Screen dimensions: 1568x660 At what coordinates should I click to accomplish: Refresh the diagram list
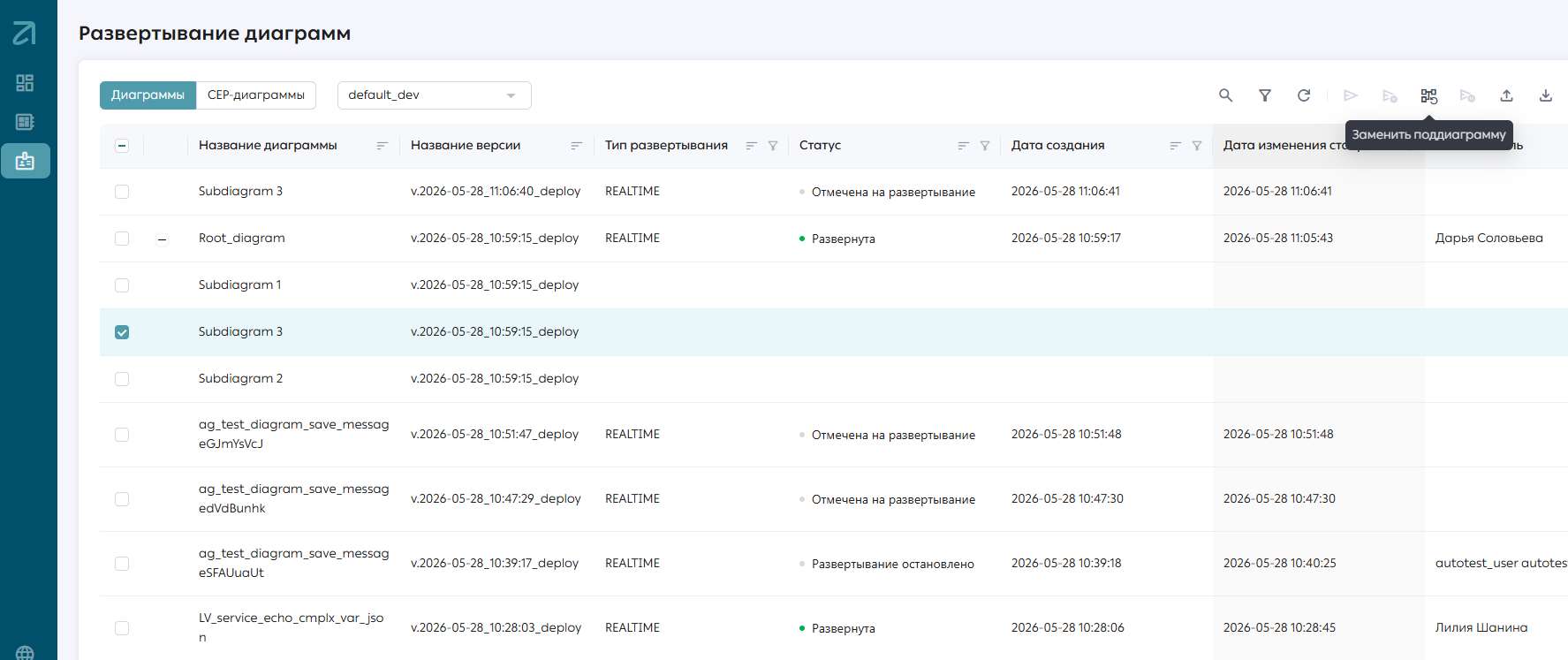1304,95
